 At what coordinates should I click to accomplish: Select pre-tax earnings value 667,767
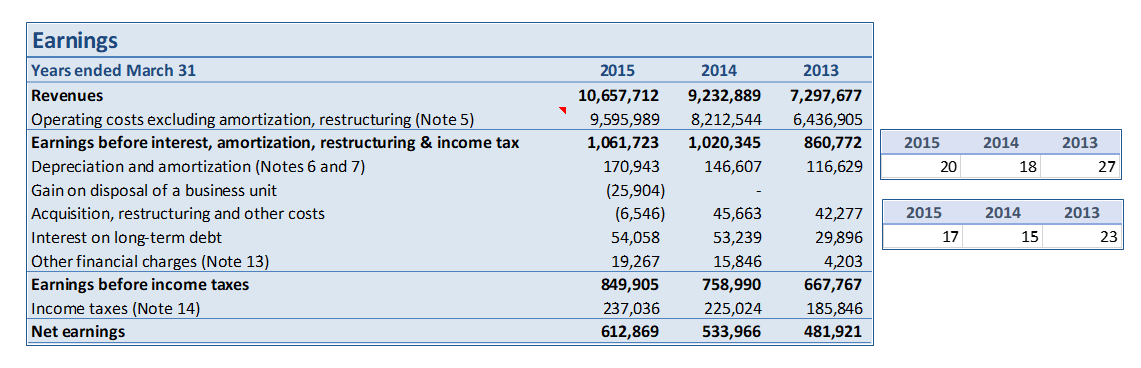point(834,284)
